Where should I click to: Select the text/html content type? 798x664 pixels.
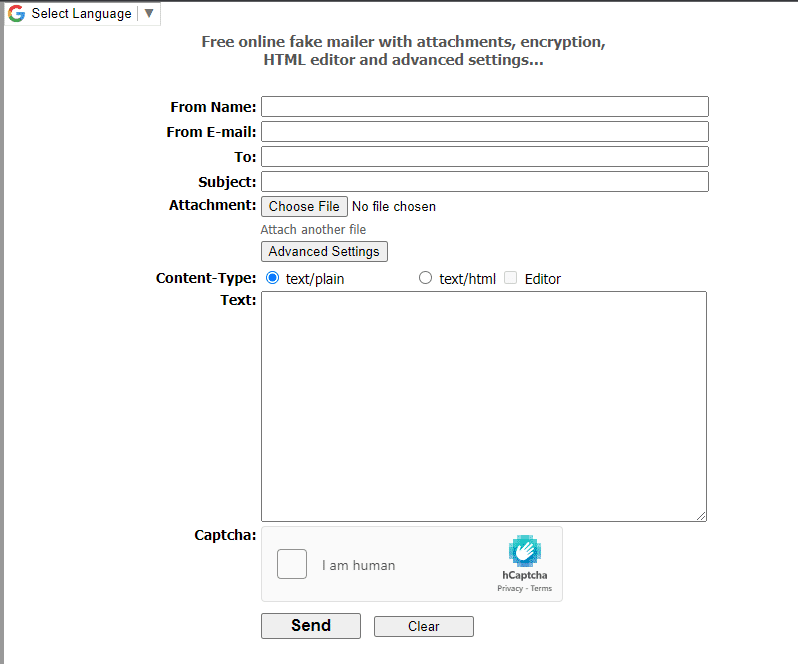coord(425,278)
